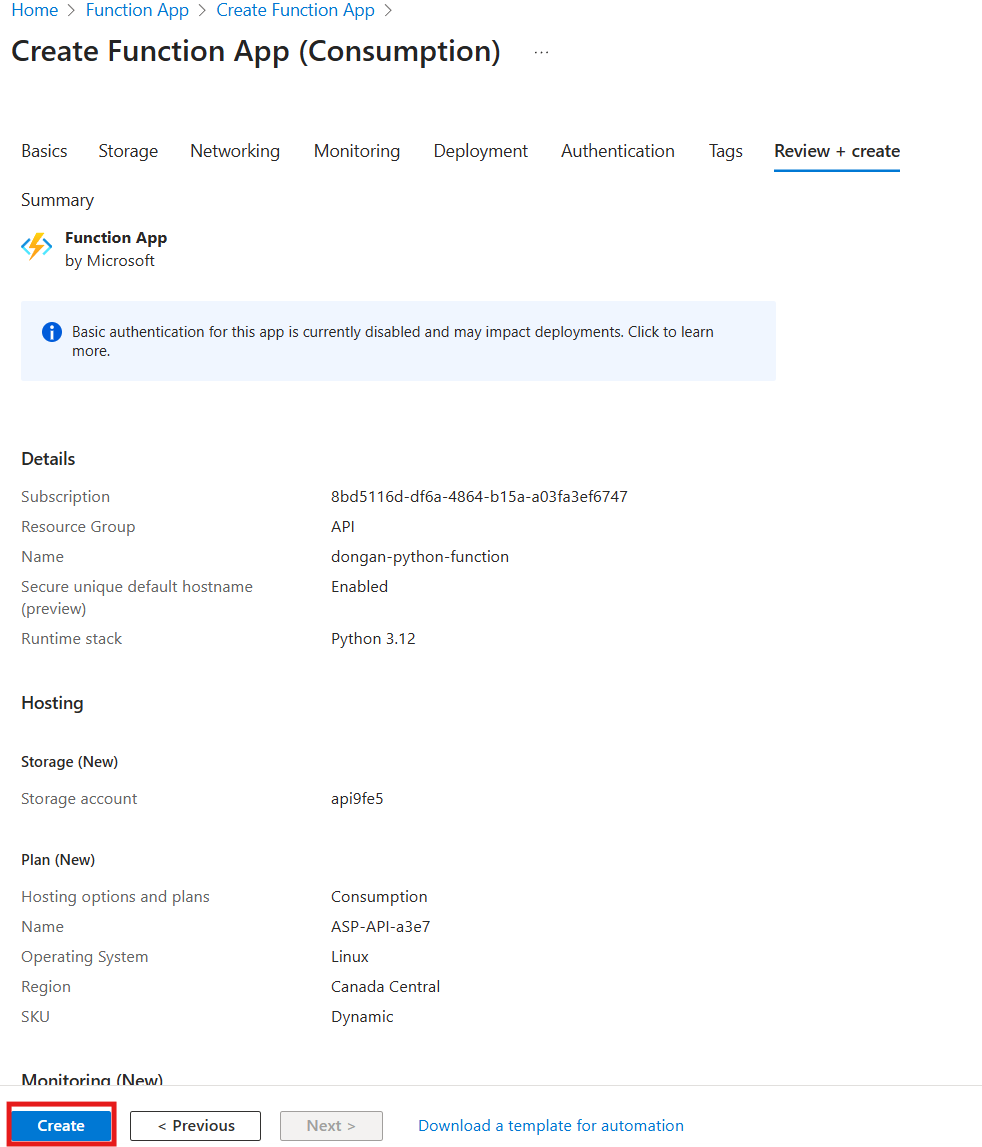
Task: Open the ellipsis more options menu
Action: tap(541, 52)
